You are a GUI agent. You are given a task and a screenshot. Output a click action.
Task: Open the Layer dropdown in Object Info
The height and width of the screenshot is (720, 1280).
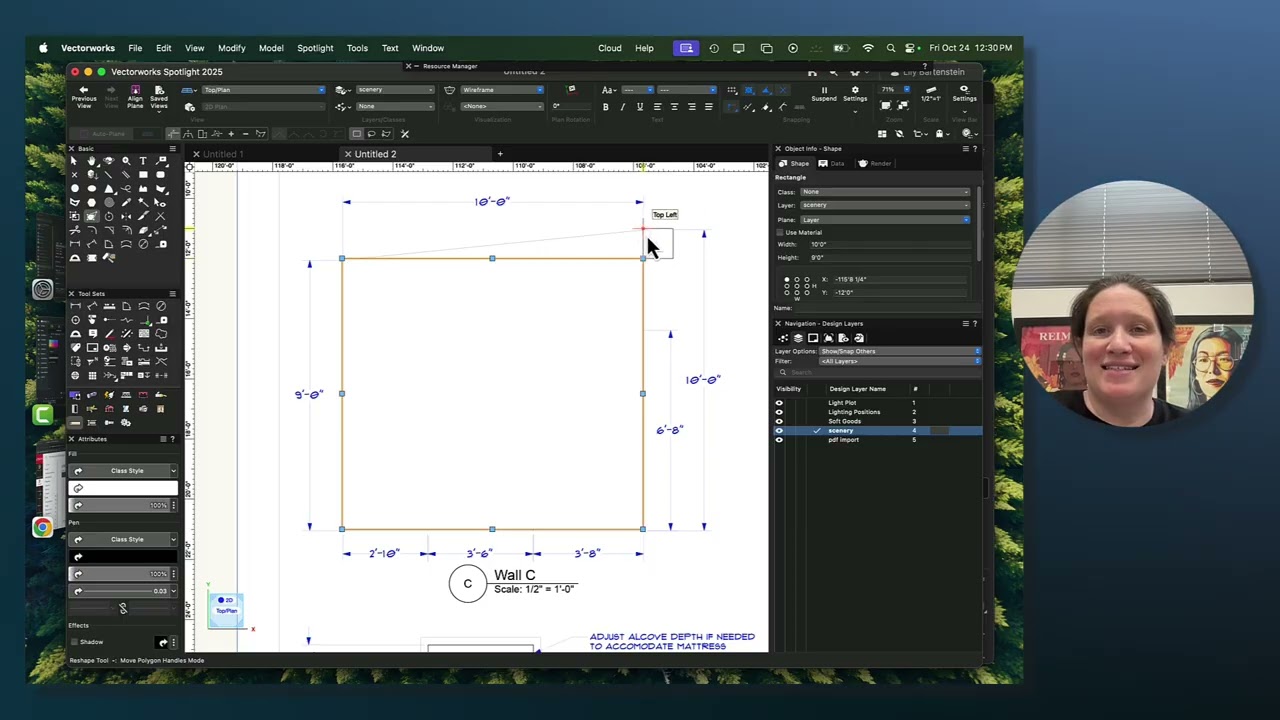(x=885, y=205)
